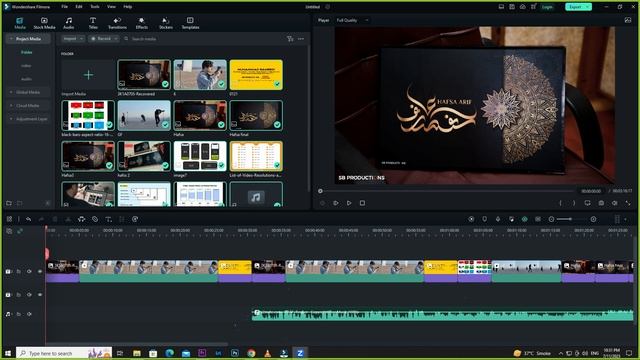Select the Folder item in Project Media

27,52
